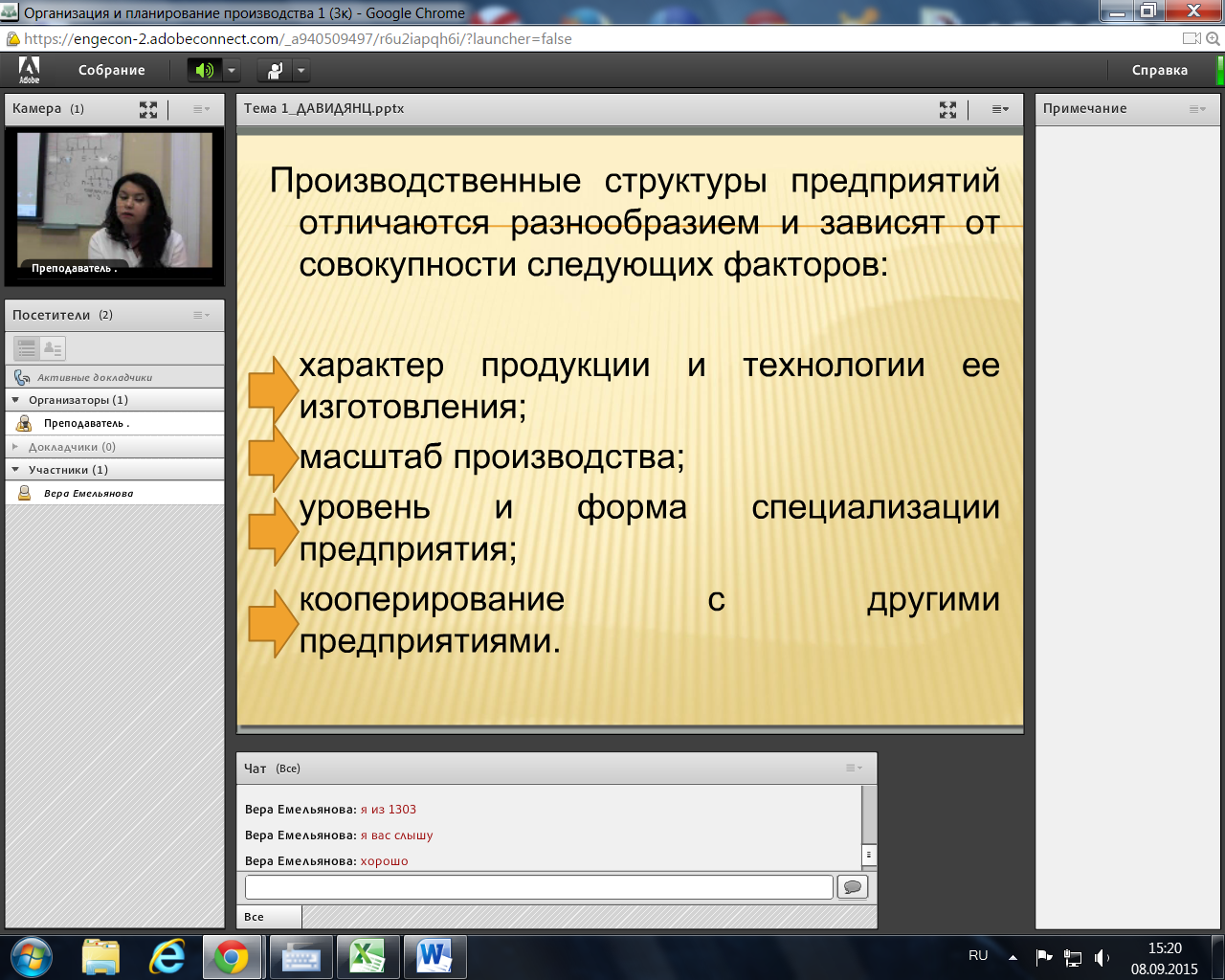
Task: Click the Action Center flag tray icon
Action: pyautogui.click(x=1044, y=957)
